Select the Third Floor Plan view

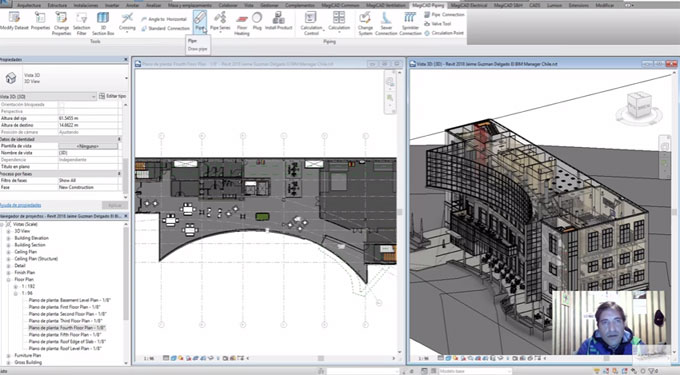pos(66,321)
